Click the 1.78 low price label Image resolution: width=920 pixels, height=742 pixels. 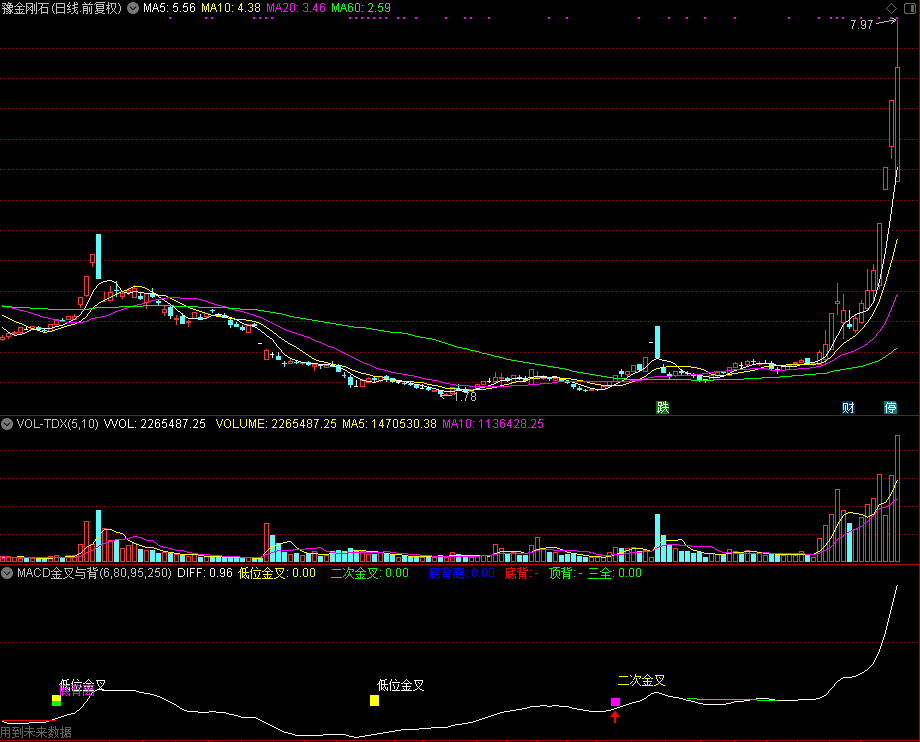point(465,397)
